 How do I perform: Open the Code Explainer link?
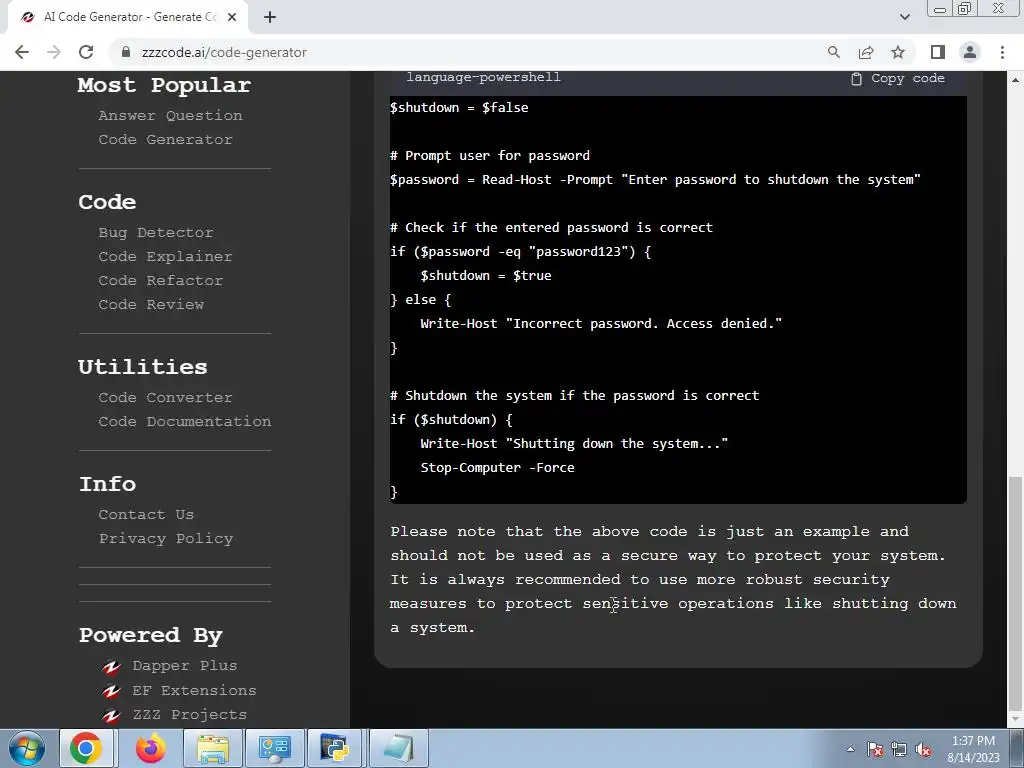coord(165,257)
